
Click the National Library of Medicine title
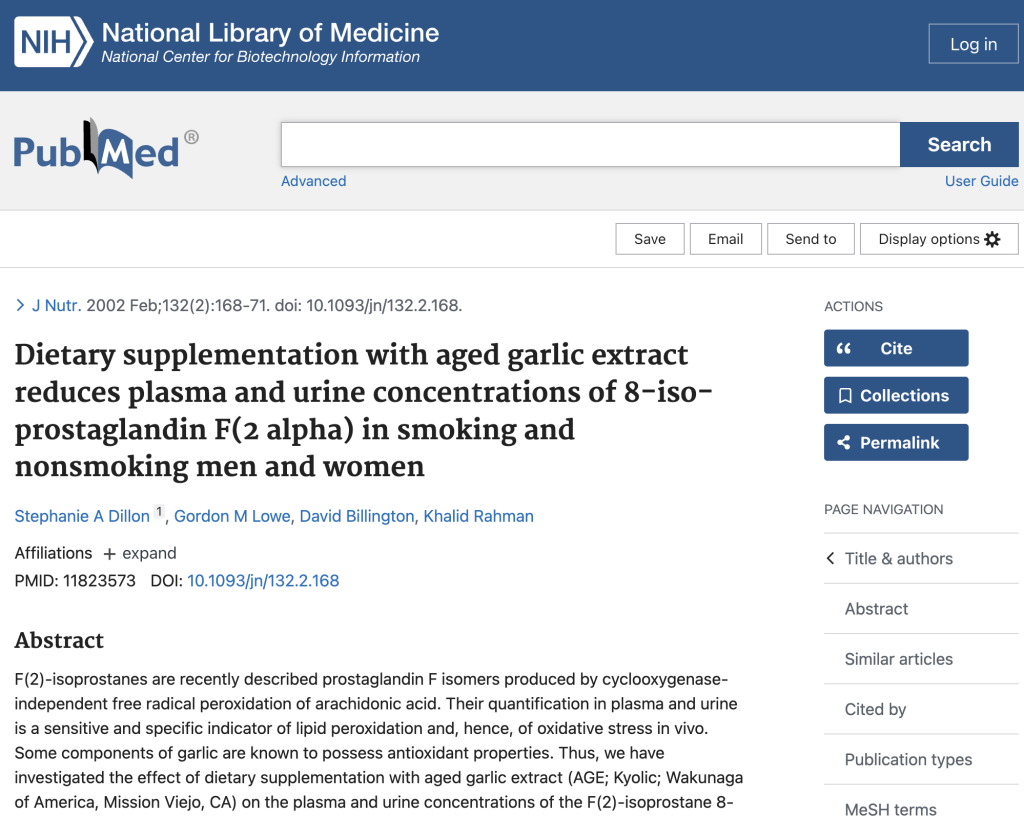[270, 33]
